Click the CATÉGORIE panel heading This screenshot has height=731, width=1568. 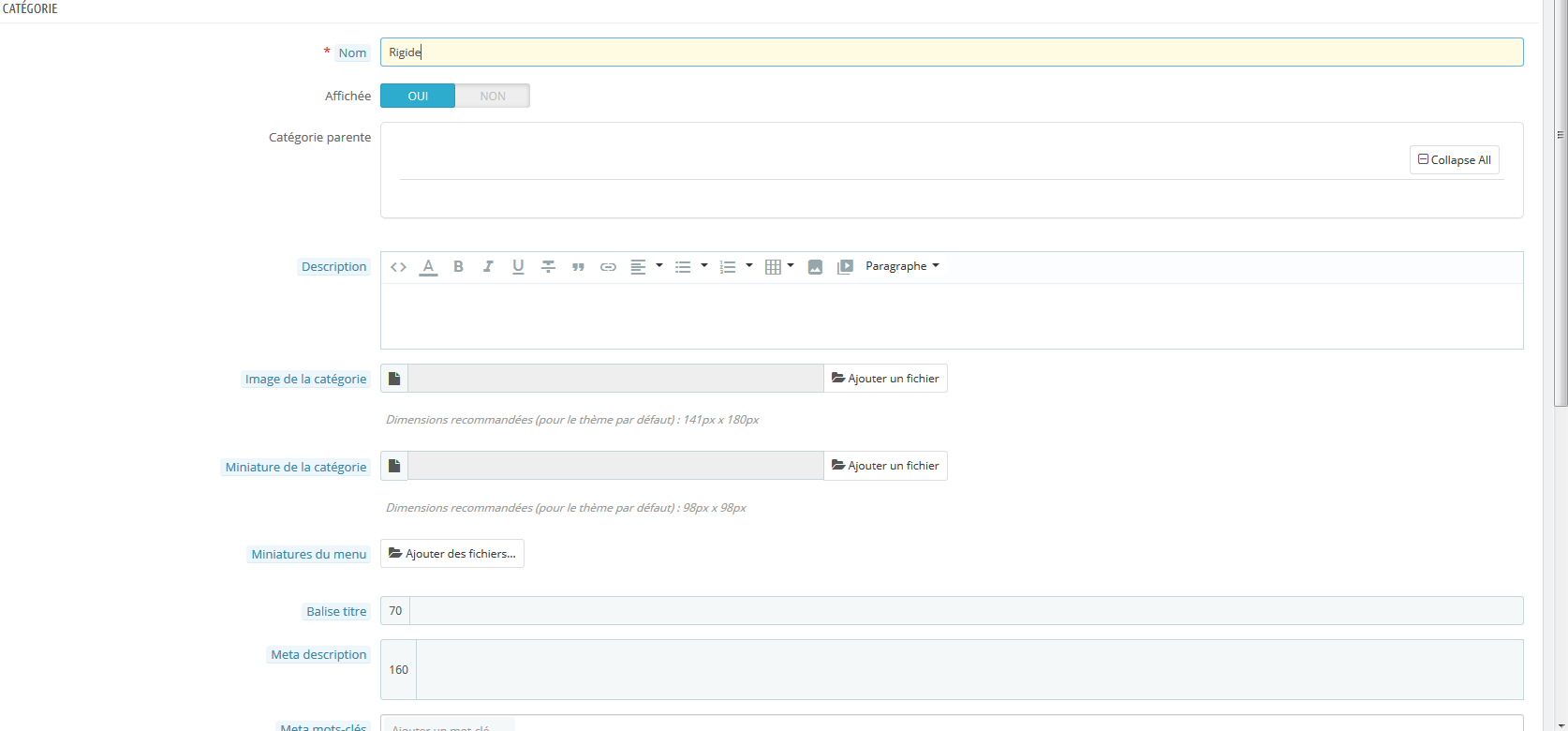tap(30, 8)
